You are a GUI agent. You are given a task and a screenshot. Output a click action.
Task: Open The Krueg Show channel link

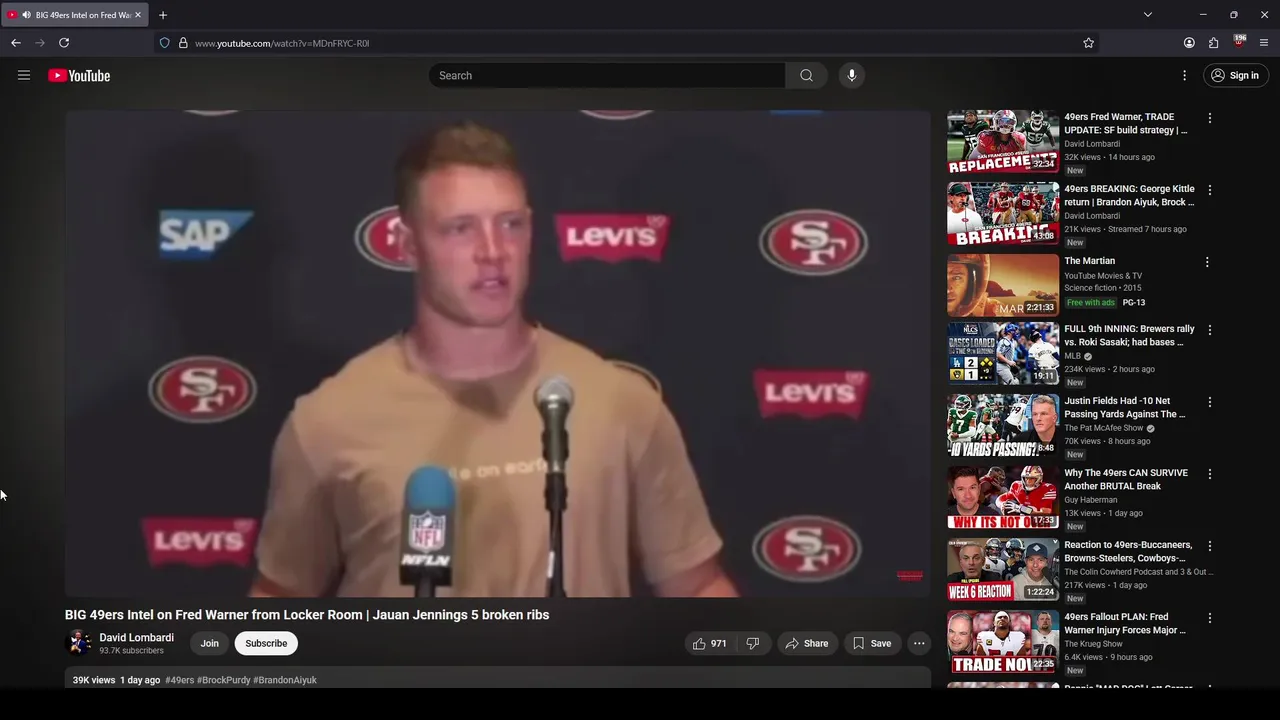(x=1093, y=644)
